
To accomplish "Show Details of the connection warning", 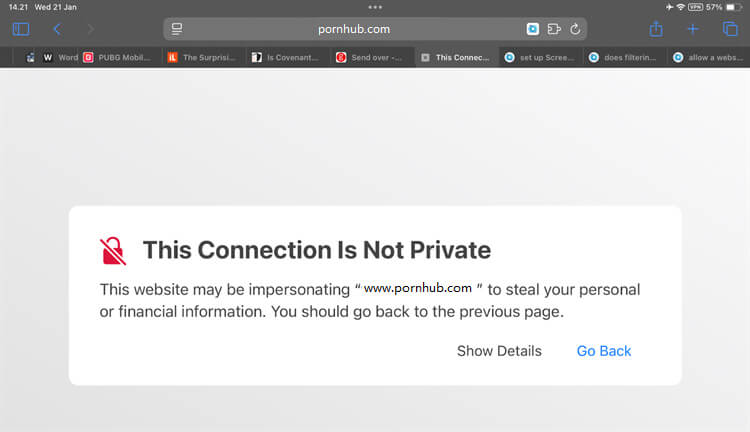I will click(499, 351).
